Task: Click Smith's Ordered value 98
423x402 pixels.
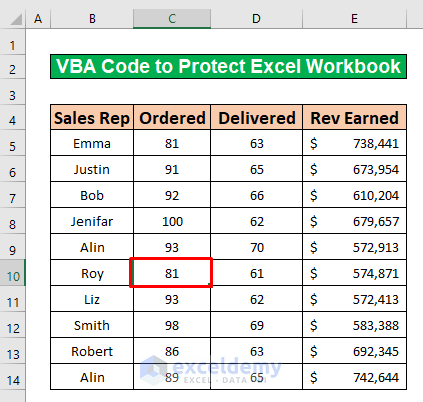Action: point(172,325)
